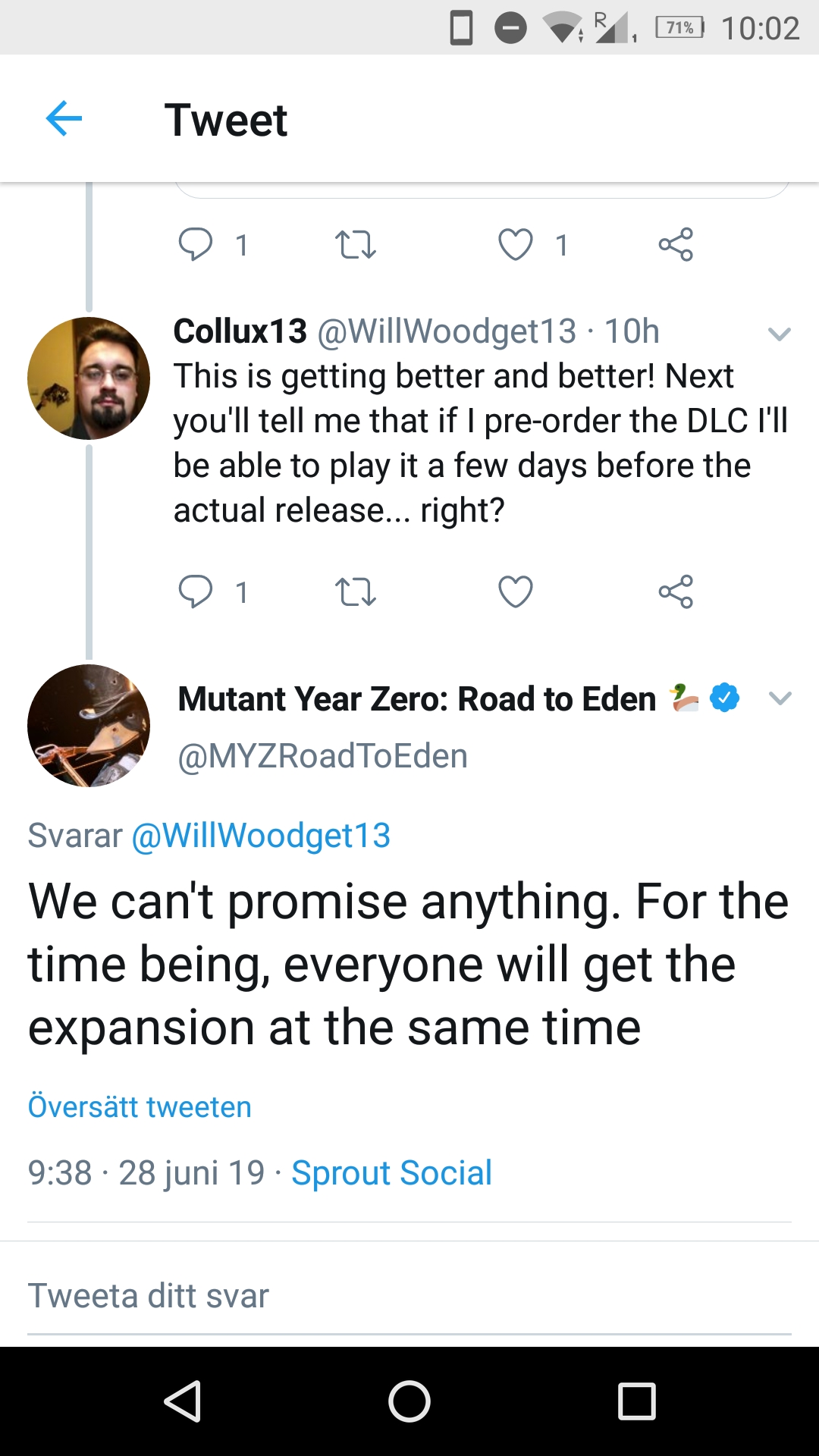Open the Sprout Social source link
The image size is (819, 1456).
tap(392, 1173)
